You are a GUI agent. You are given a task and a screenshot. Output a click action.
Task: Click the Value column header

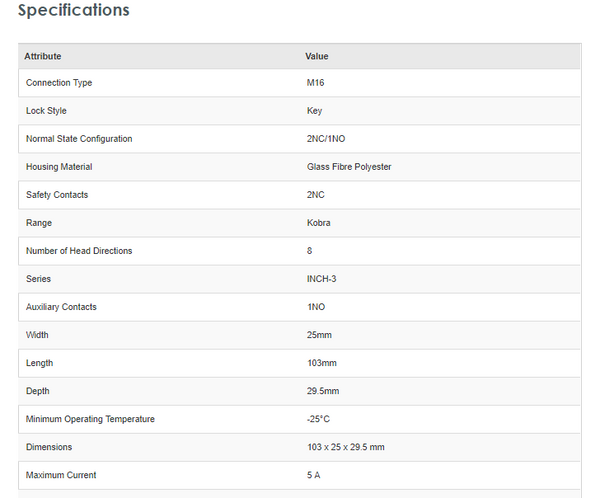coord(317,57)
